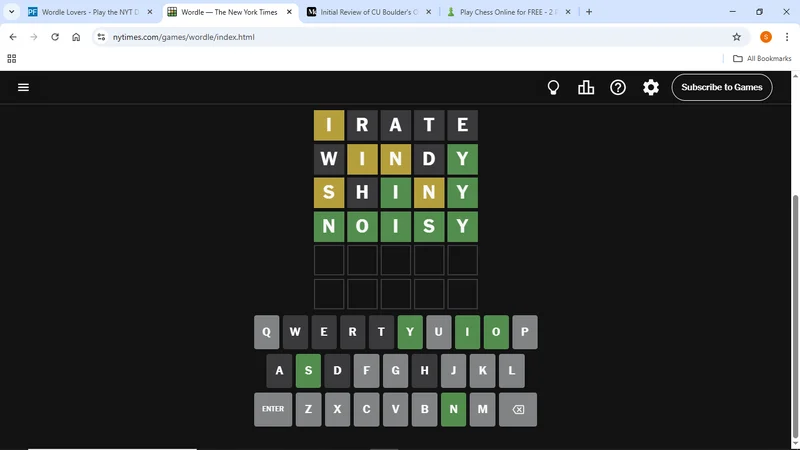Open the hints lightbulb icon
This screenshot has height=450, width=800.
point(553,87)
